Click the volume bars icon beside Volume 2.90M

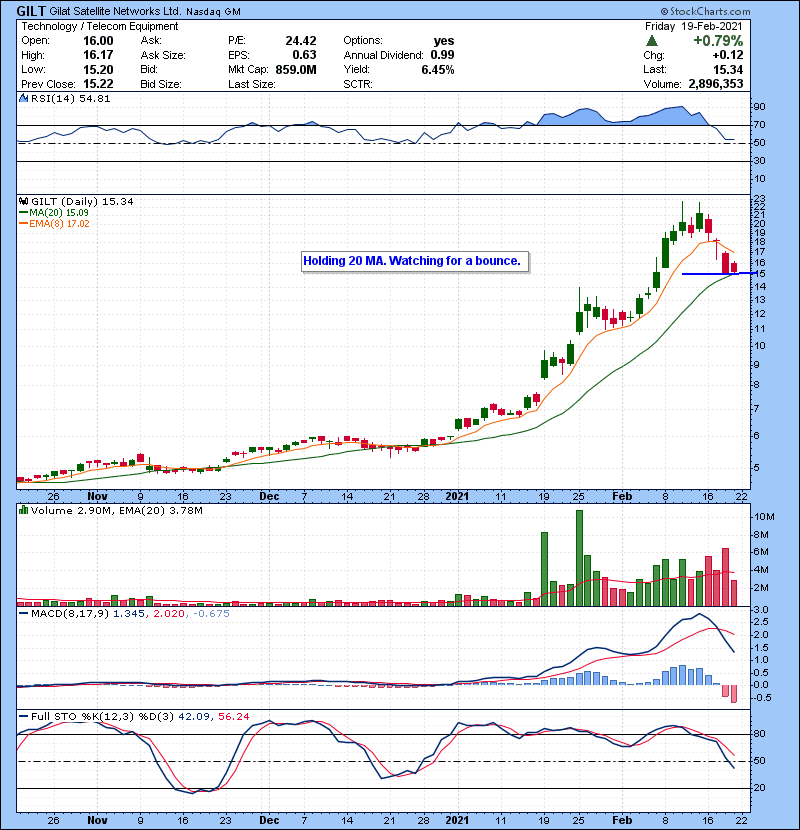23,510
